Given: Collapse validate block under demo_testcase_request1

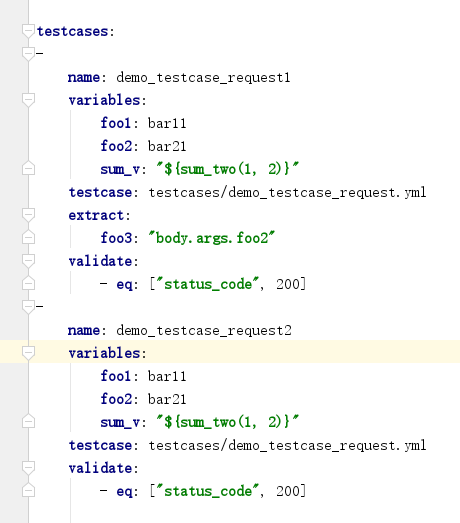Looking at the screenshot, I should click(28, 261).
